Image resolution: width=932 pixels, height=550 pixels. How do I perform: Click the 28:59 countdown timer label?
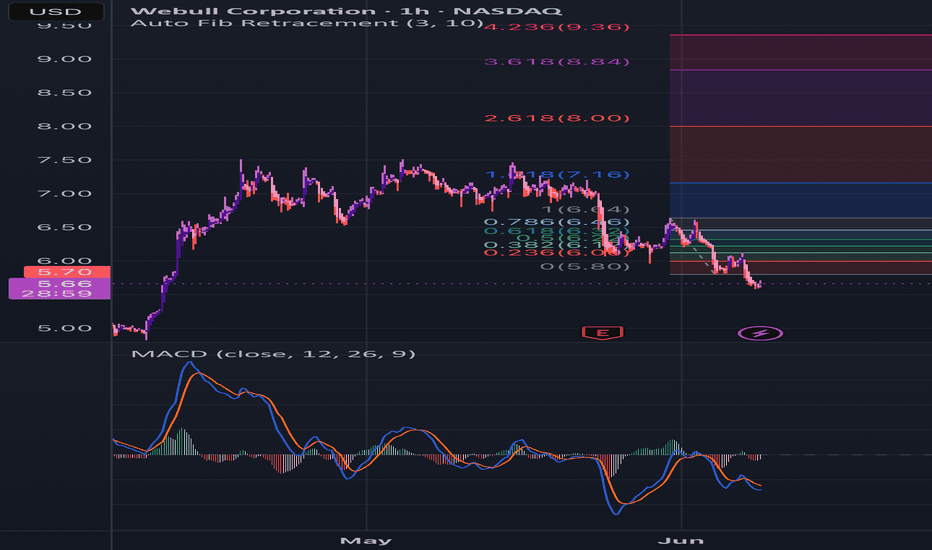click(x=59, y=294)
